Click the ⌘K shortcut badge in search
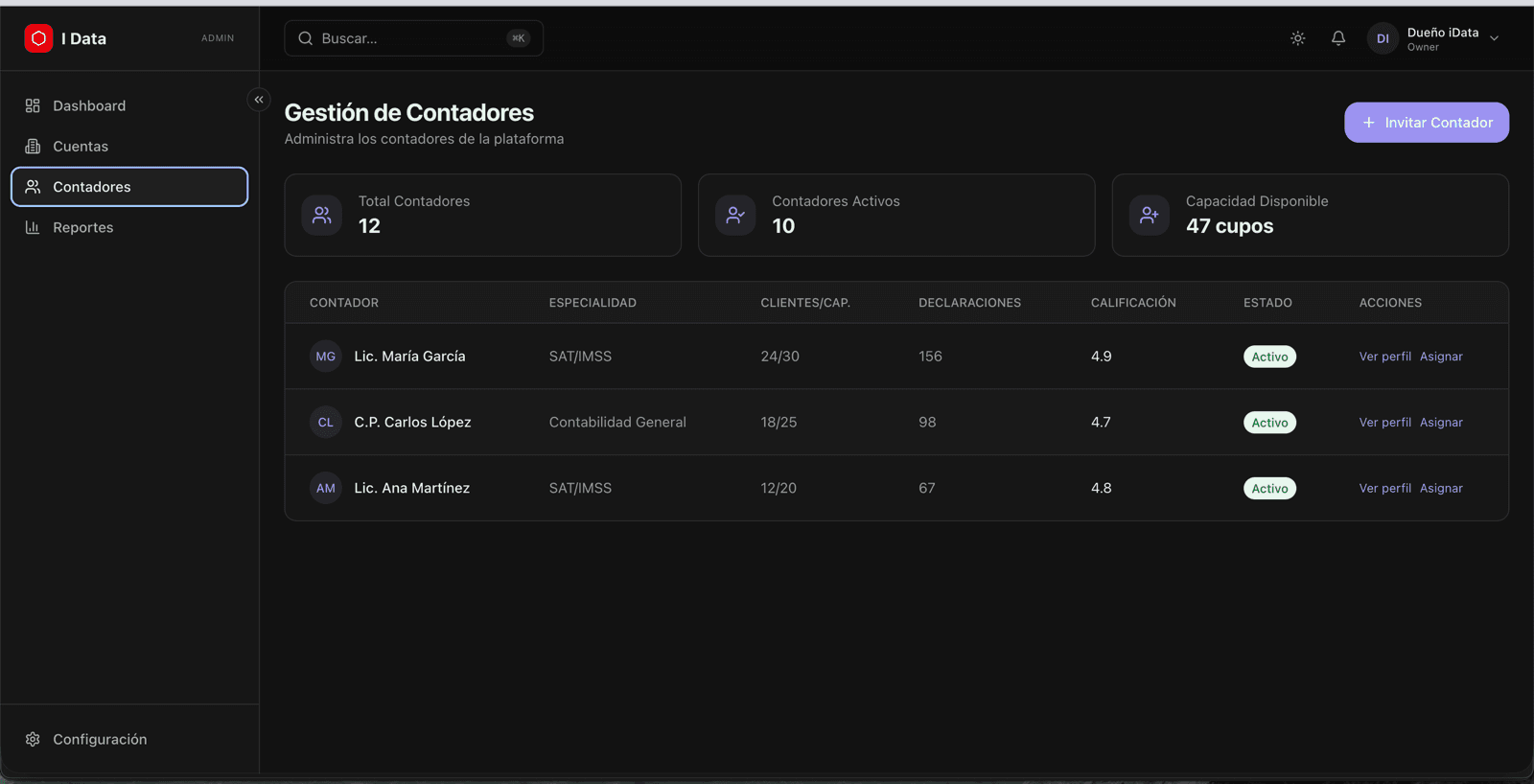Viewport: 1534px width, 784px height. point(519,38)
